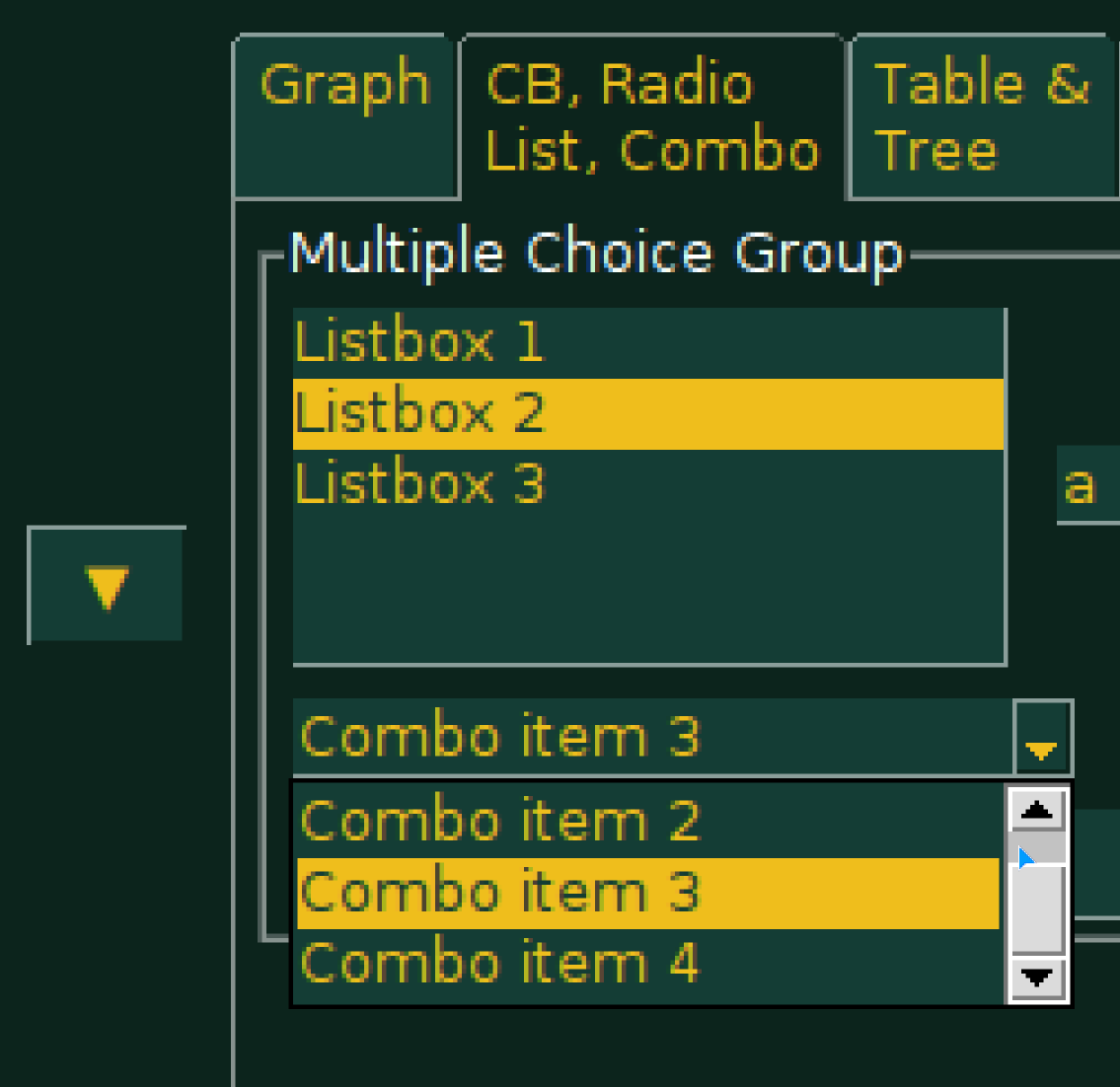Viewport: 1120px width, 1087px height.
Task: Click the scrollbar up arrow
Action: coord(1035,811)
